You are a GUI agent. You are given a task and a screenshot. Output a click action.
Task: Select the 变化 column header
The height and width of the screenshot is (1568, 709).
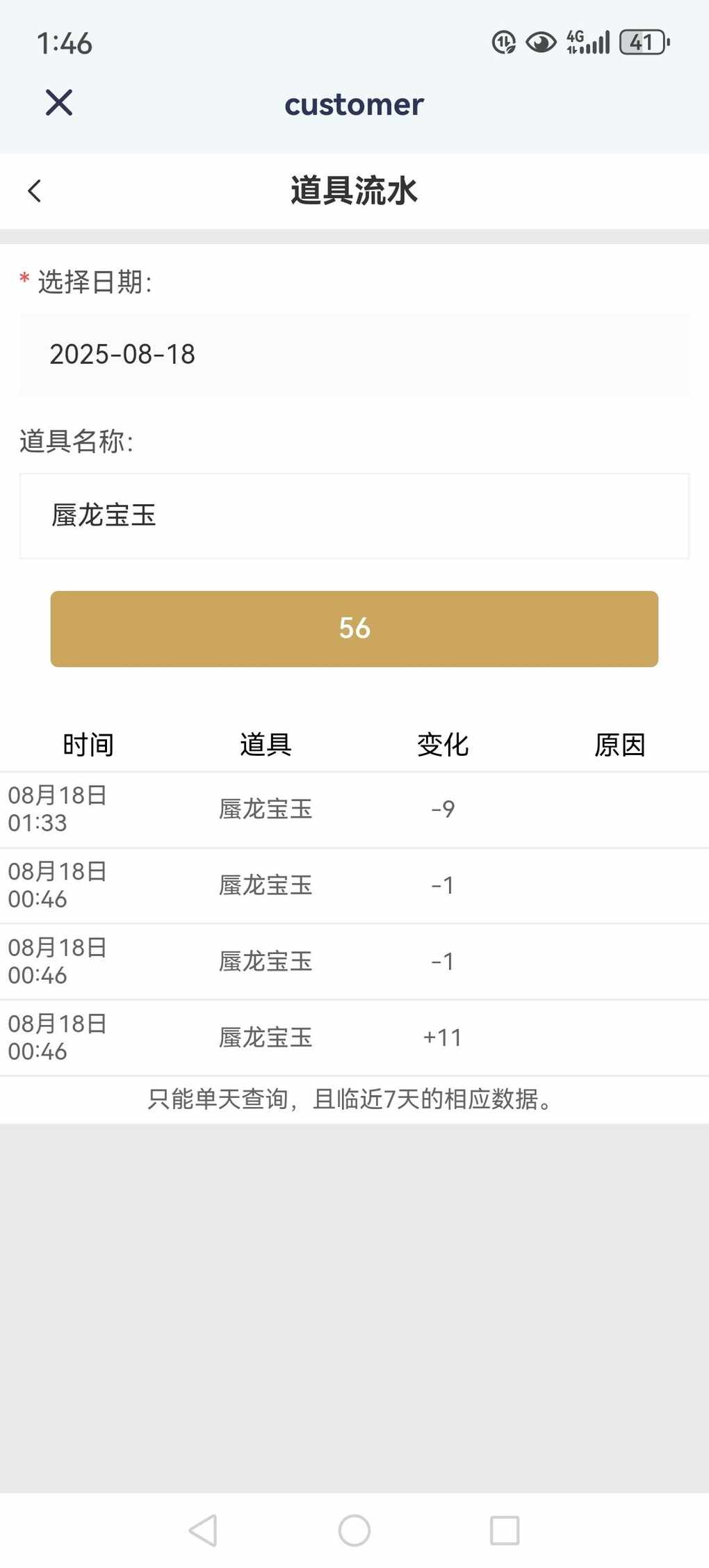(x=443, y=745)
